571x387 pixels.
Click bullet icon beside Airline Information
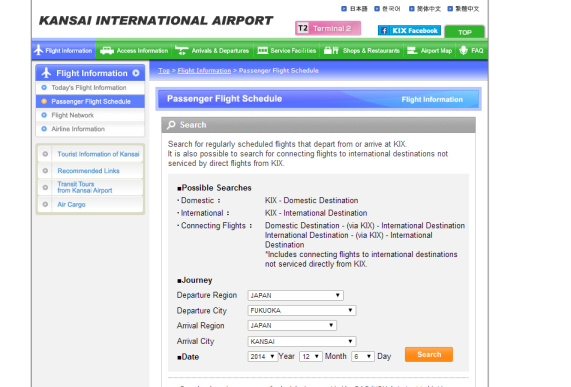44,129
